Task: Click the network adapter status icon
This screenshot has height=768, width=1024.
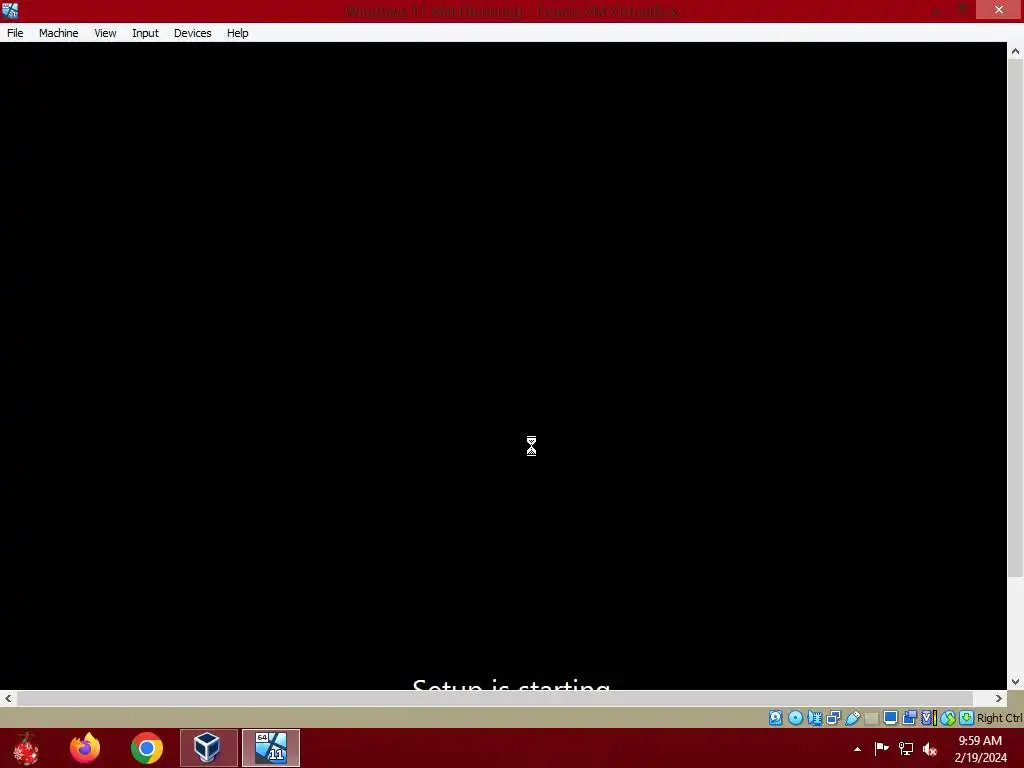Action: (833, 718)
